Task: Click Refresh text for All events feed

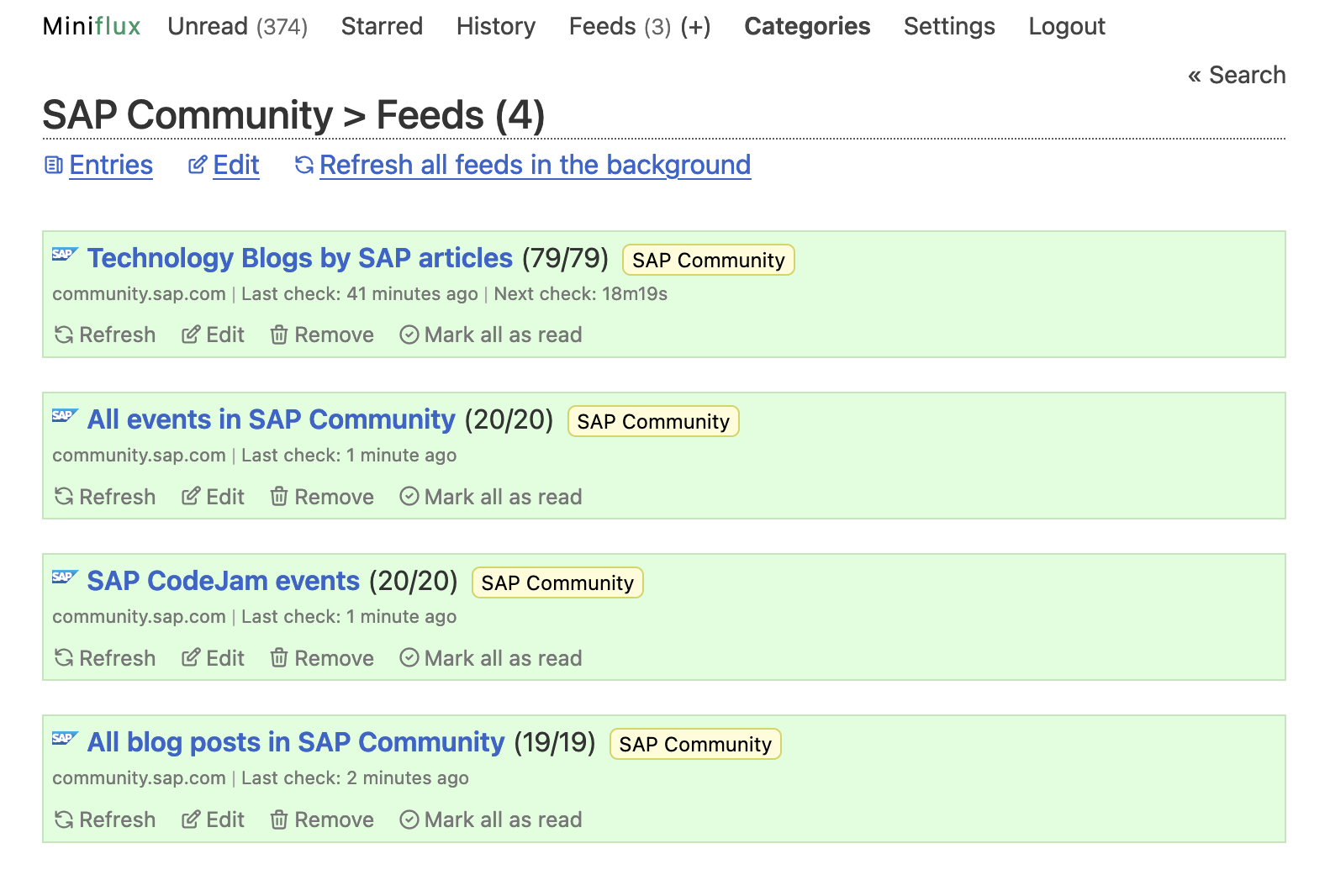Action: (x=118, y=497)
